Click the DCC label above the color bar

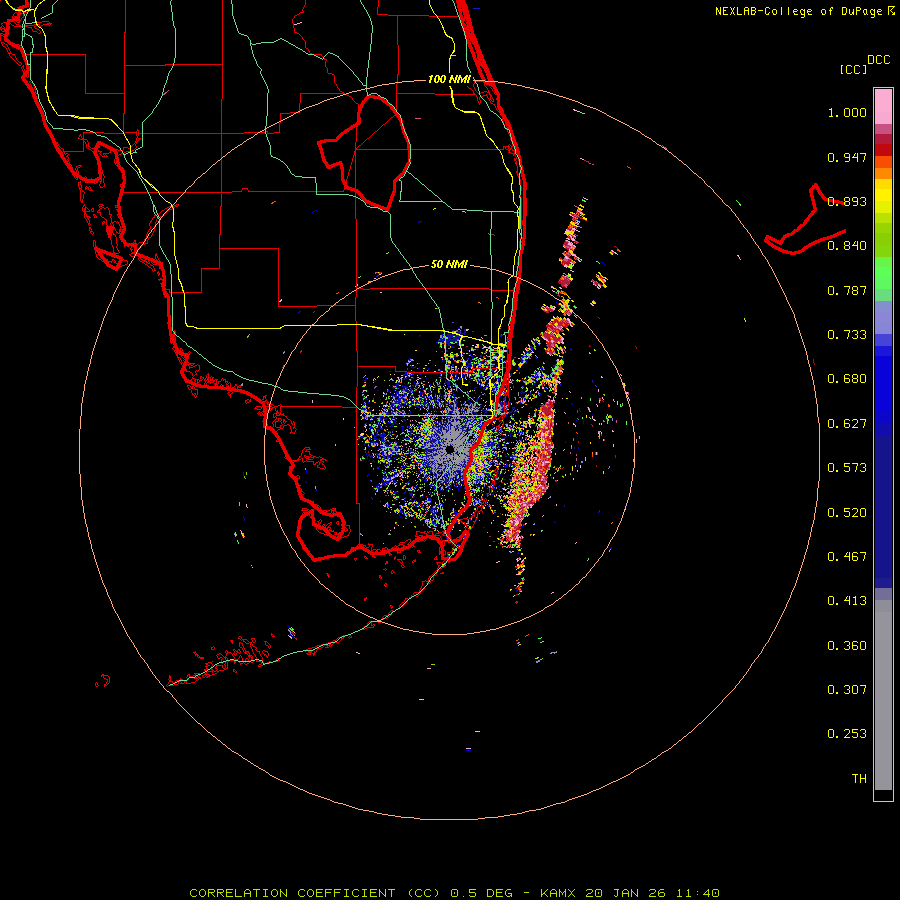(x=879, y=60)
